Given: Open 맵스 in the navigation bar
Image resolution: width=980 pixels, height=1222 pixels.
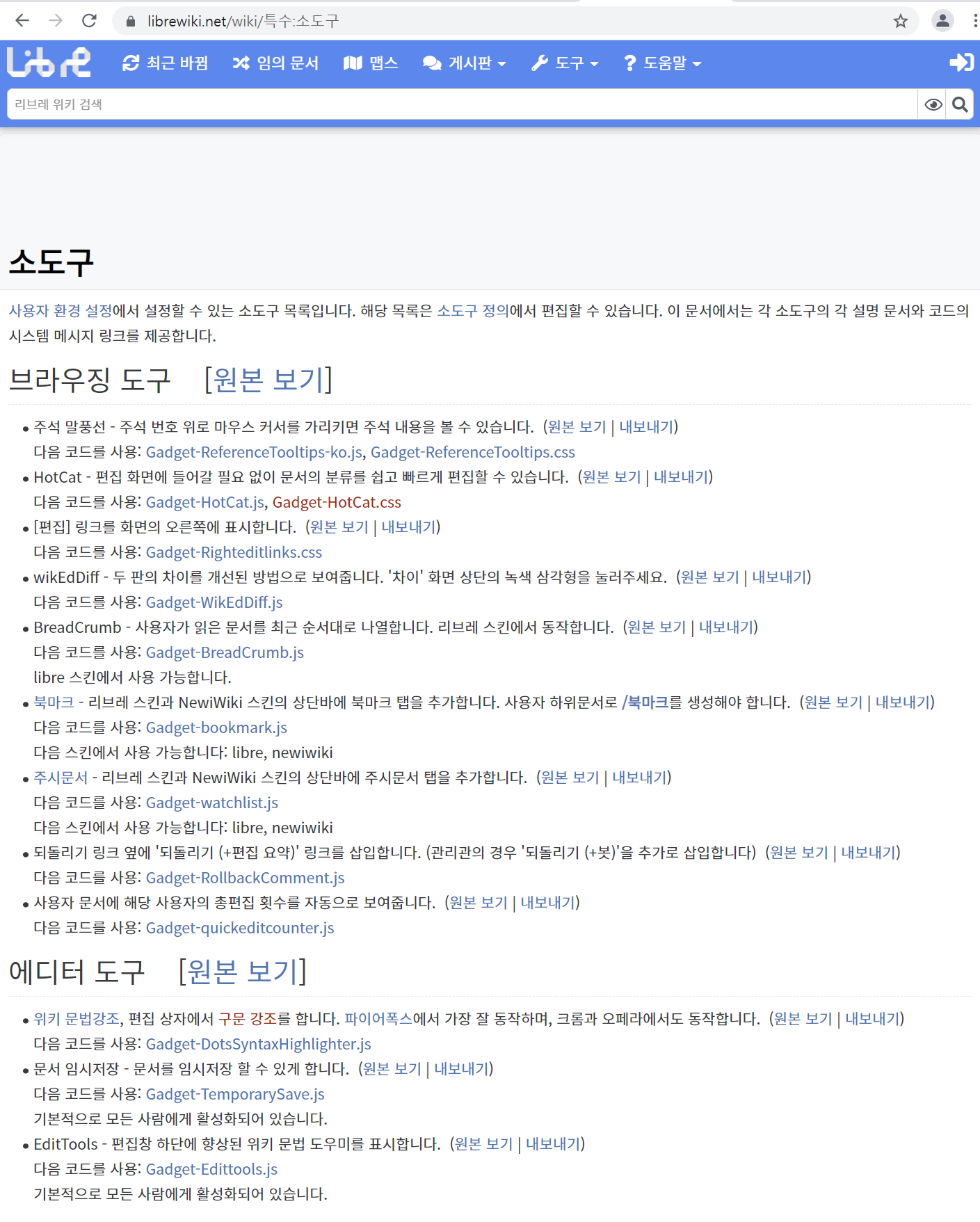Looking at the screenshot, I should [x=371, y=63].
